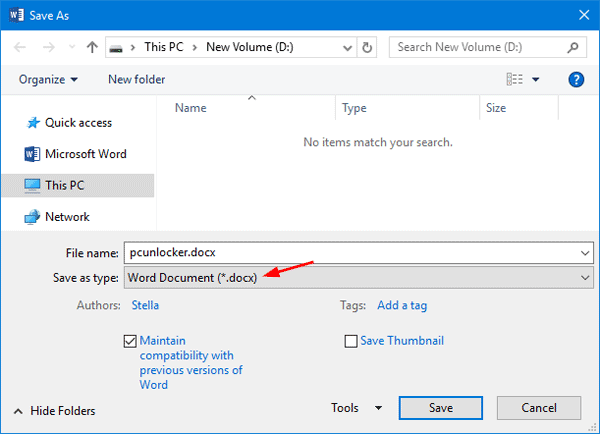Click the Save button
This screenshot has width=600, height=434.
click(440, 408)
